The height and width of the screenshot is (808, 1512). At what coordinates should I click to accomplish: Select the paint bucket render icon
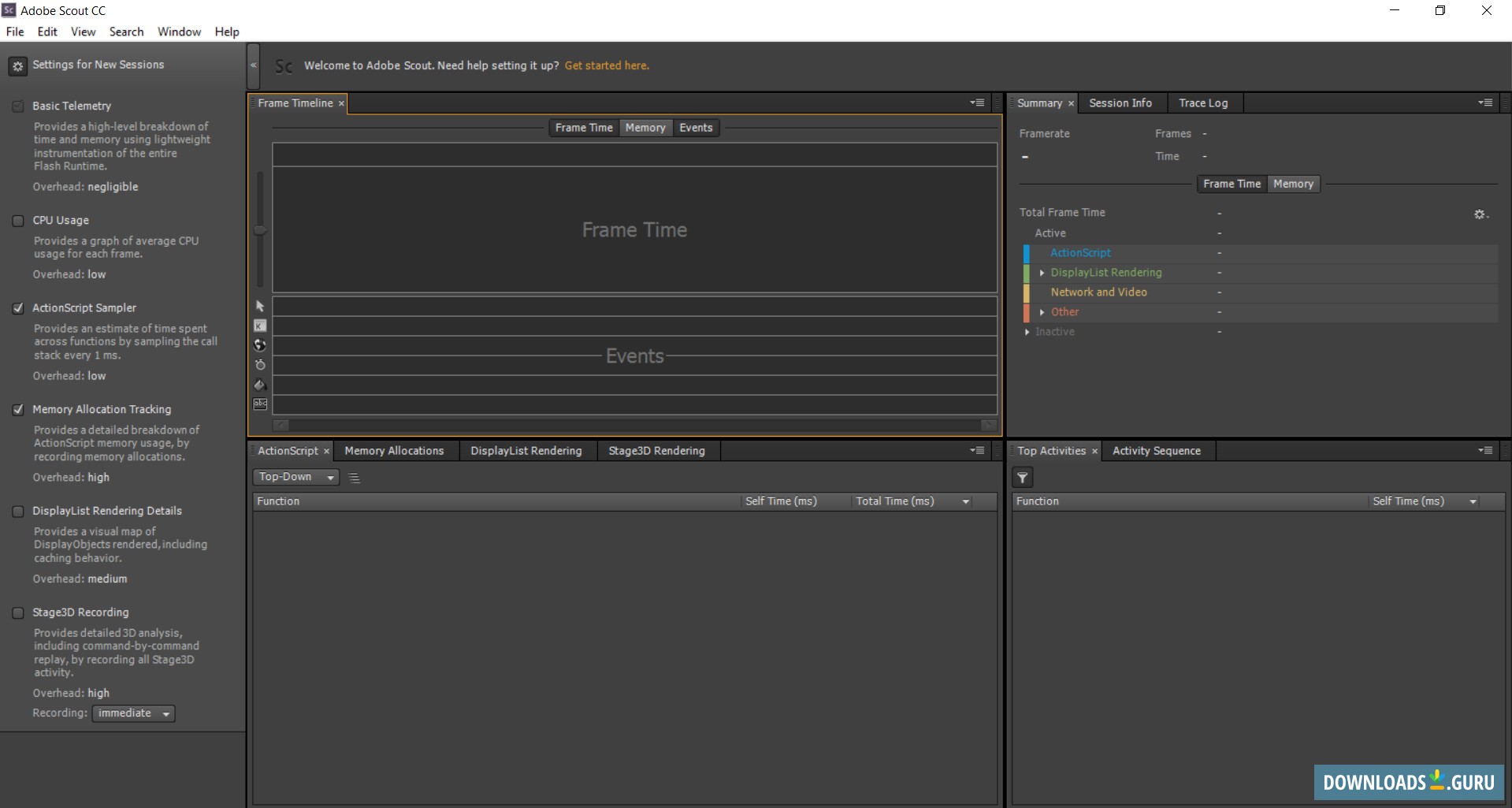pyautogui.click(x=260, y=385)
